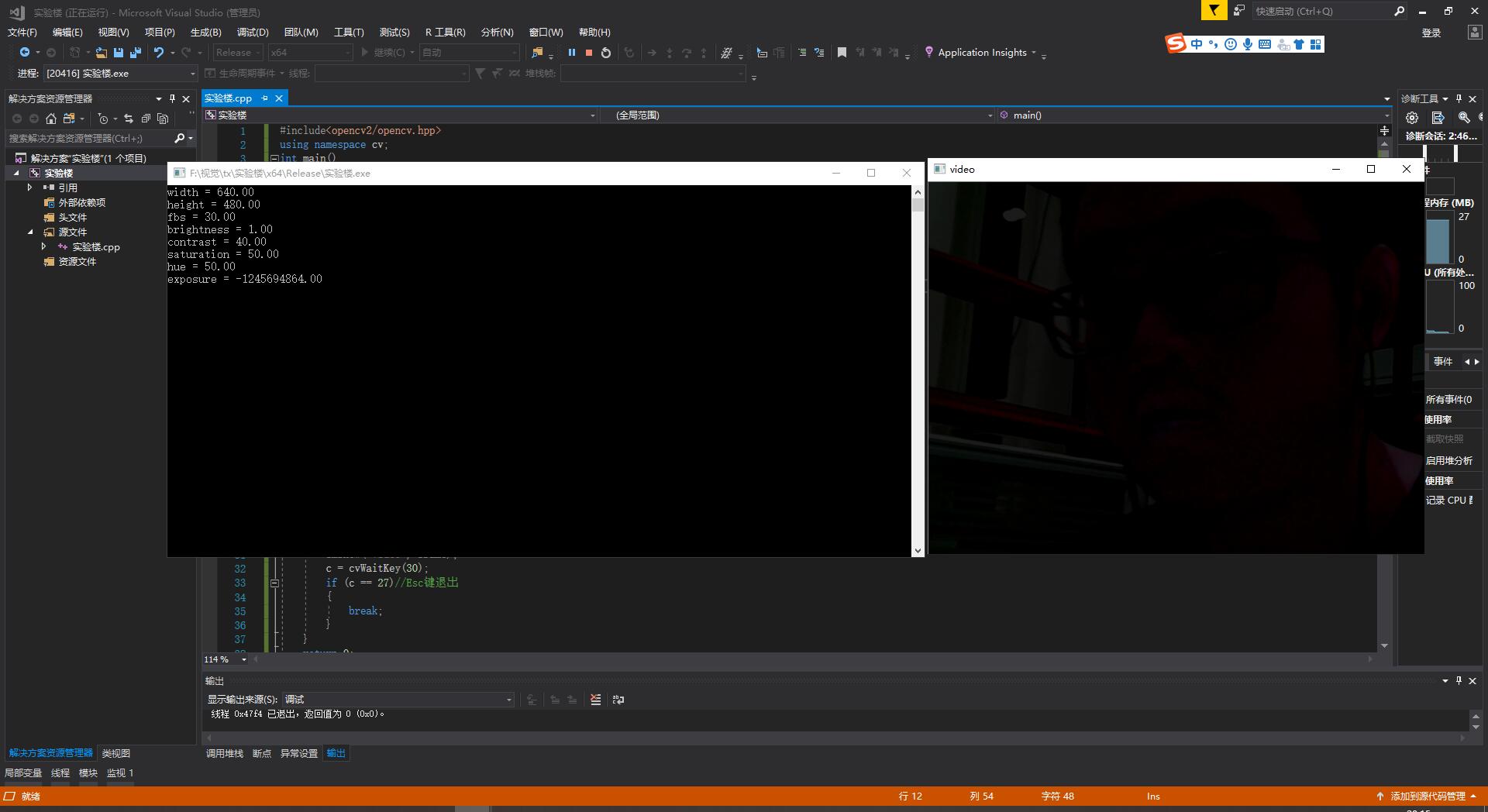Open the Sogou emoji smiley icon

(x=1231, y=44)
